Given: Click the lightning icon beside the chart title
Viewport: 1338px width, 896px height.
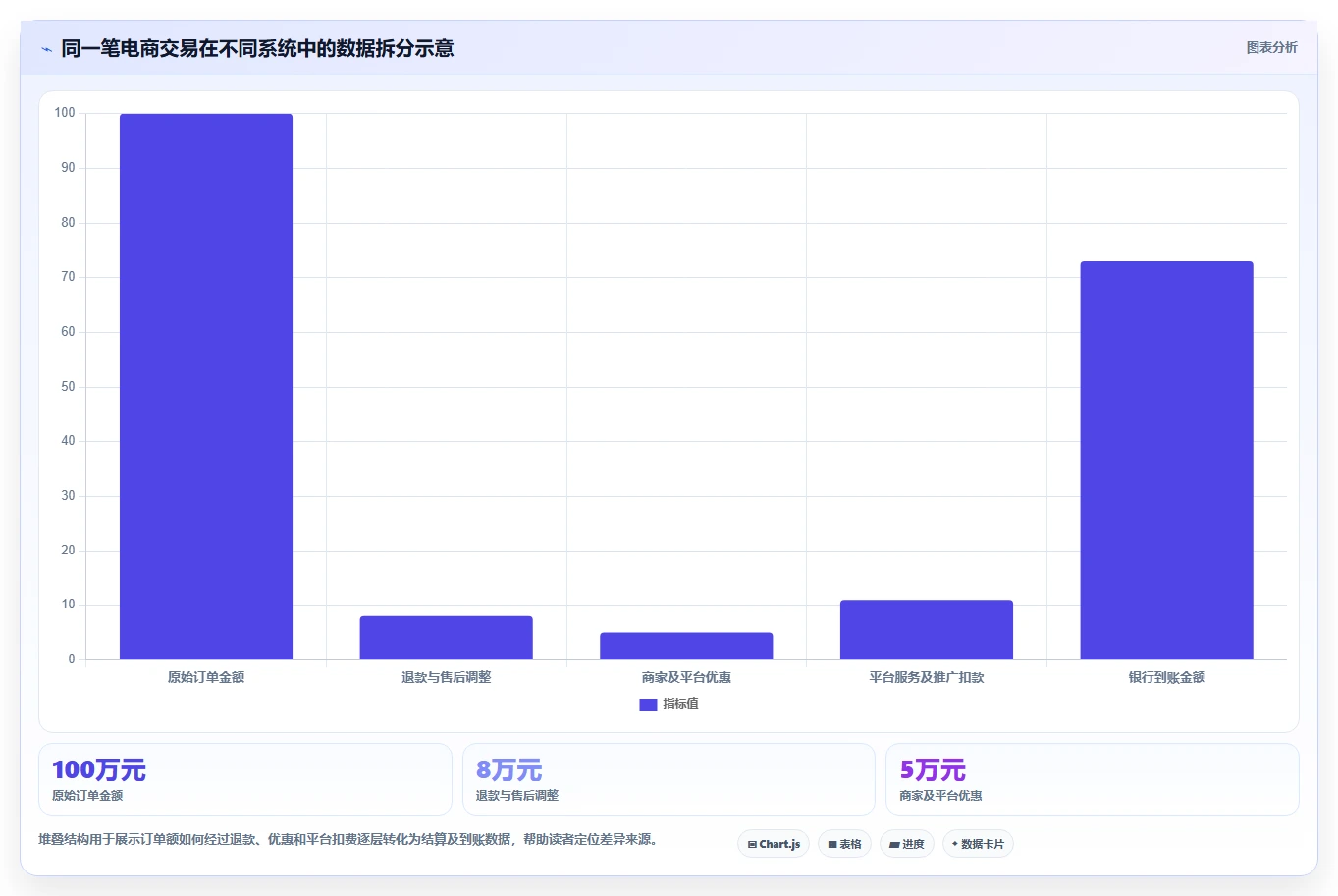Looking at the screenshot, I should coord(46,49).
